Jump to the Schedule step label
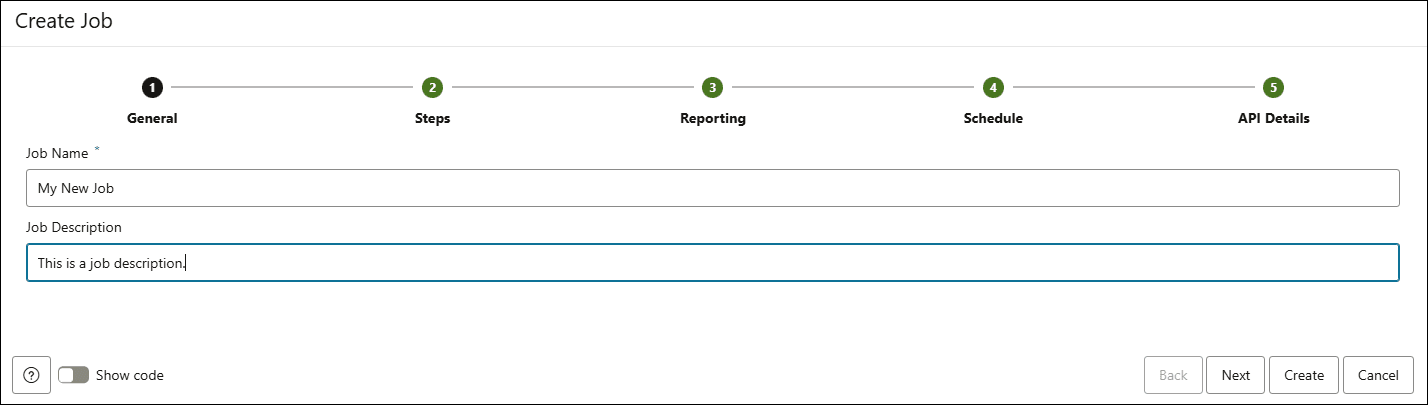The image size is (1428, 405). [x=993, y=118]
